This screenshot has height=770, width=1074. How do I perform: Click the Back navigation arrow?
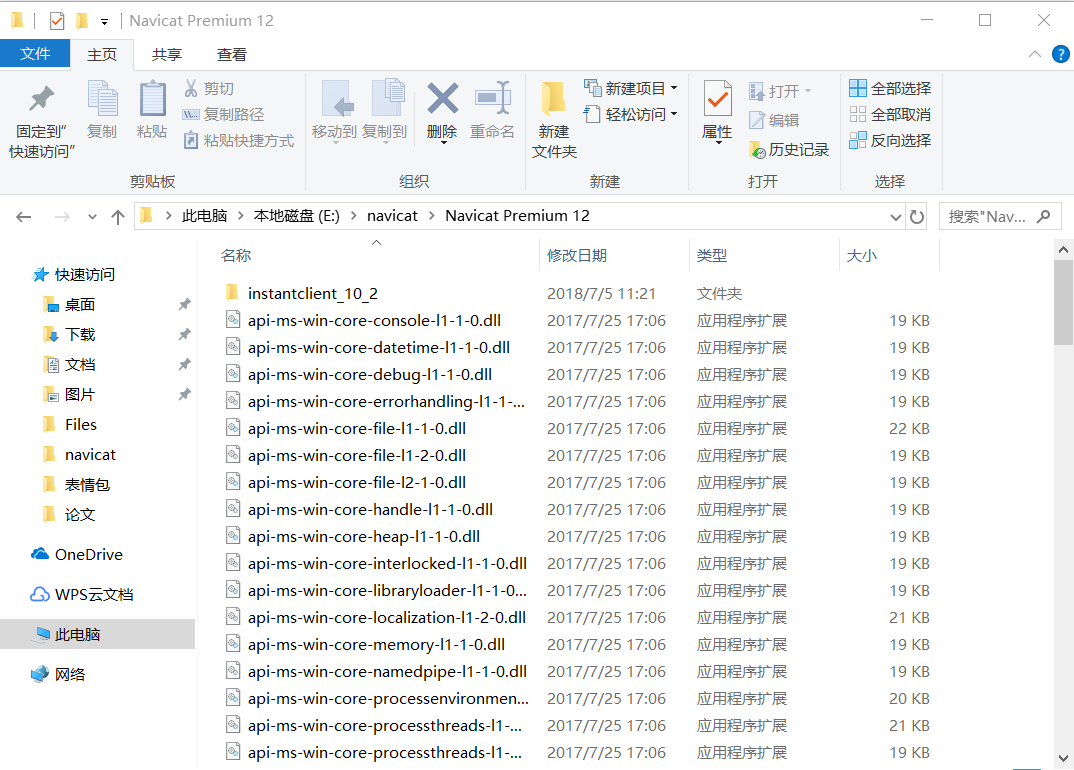coord(24,217)
